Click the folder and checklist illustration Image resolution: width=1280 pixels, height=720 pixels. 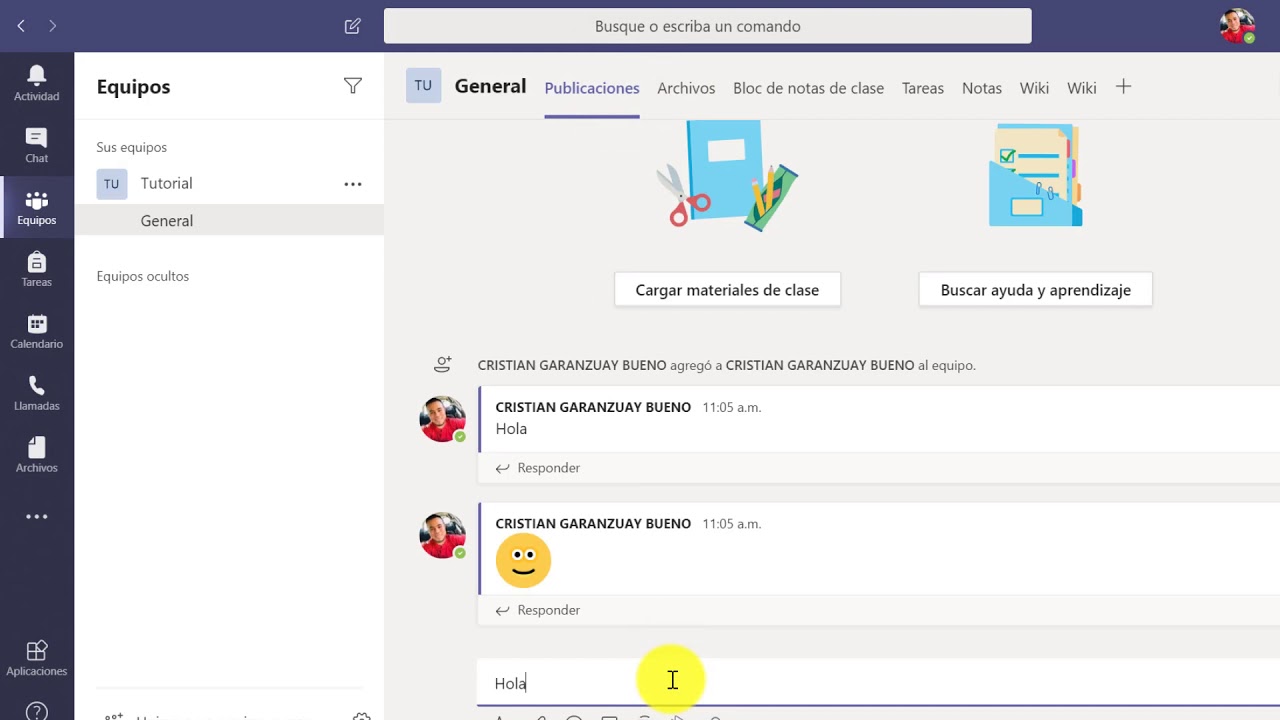[1035, 175]
